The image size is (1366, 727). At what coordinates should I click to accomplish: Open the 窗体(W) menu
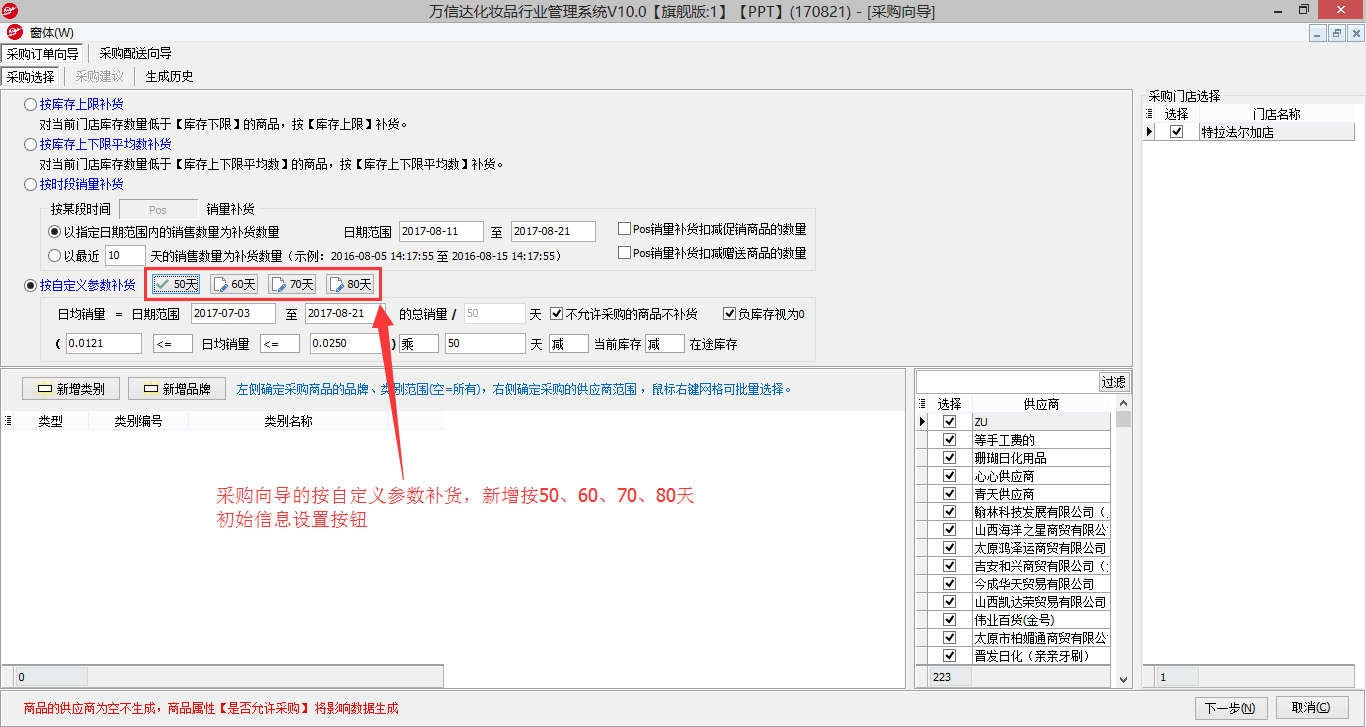(x=52, y=33)
